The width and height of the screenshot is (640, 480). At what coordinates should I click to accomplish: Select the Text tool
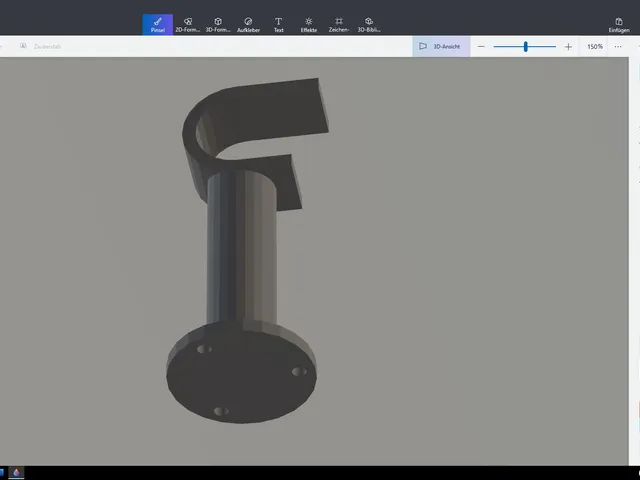278,24
